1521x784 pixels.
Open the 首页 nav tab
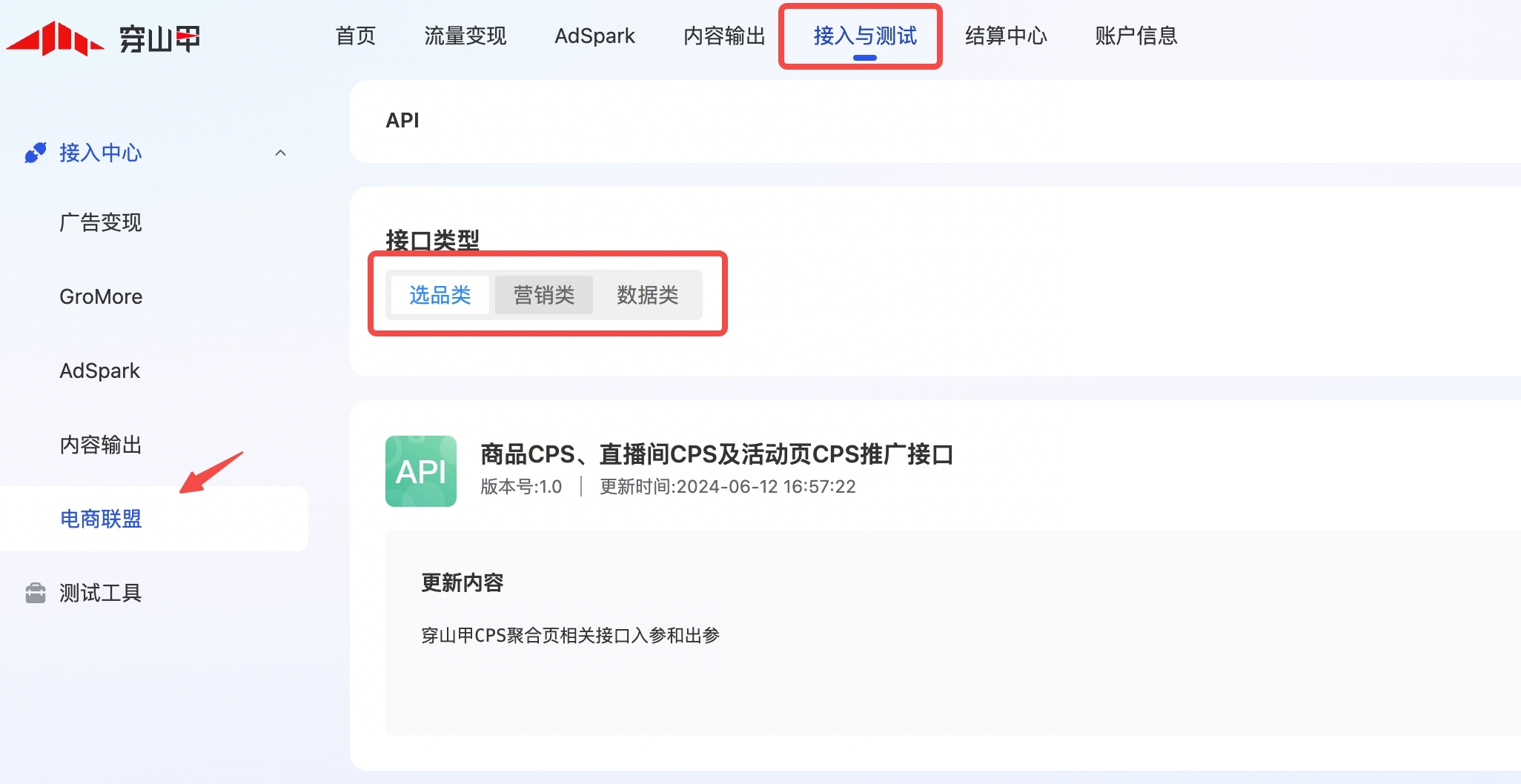tap(356, 36)
